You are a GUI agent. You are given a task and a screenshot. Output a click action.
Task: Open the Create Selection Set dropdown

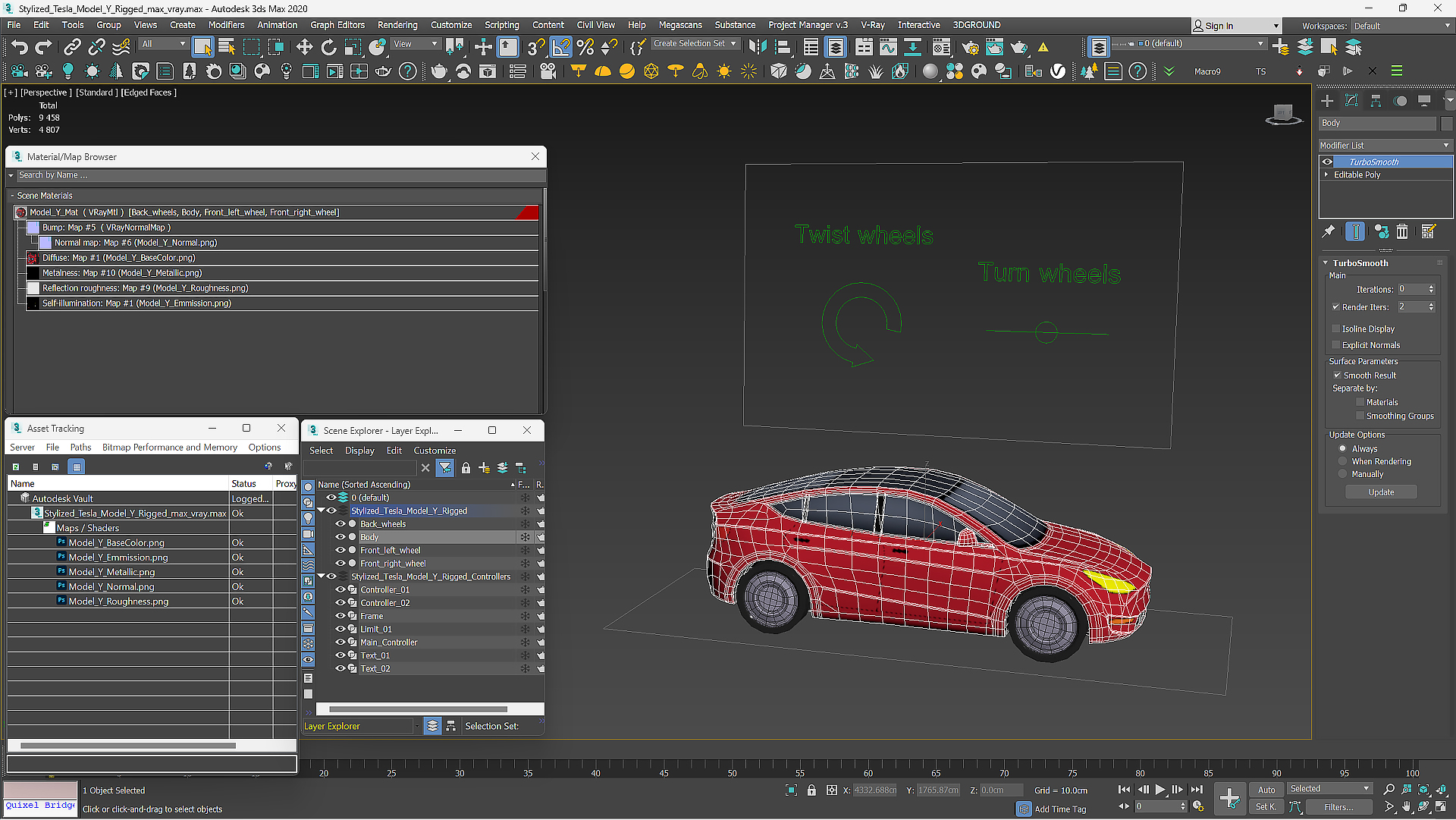(695, 44)
